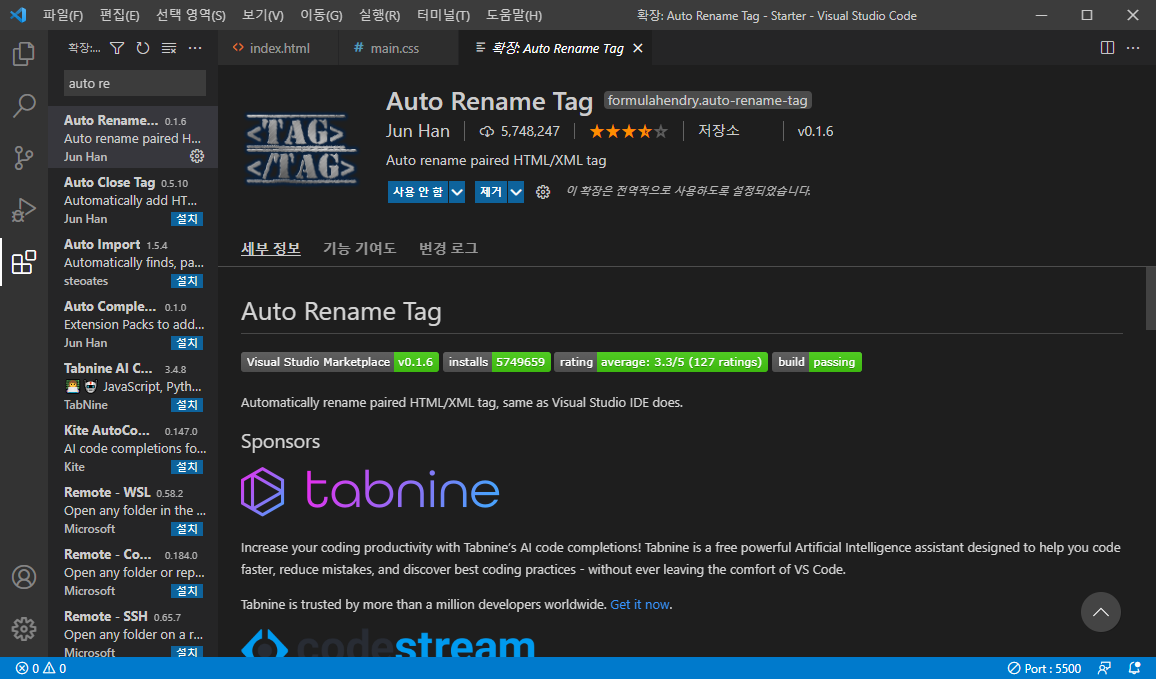
Task: Click the 사용 안 함 disable button
Action: point(418,192)
